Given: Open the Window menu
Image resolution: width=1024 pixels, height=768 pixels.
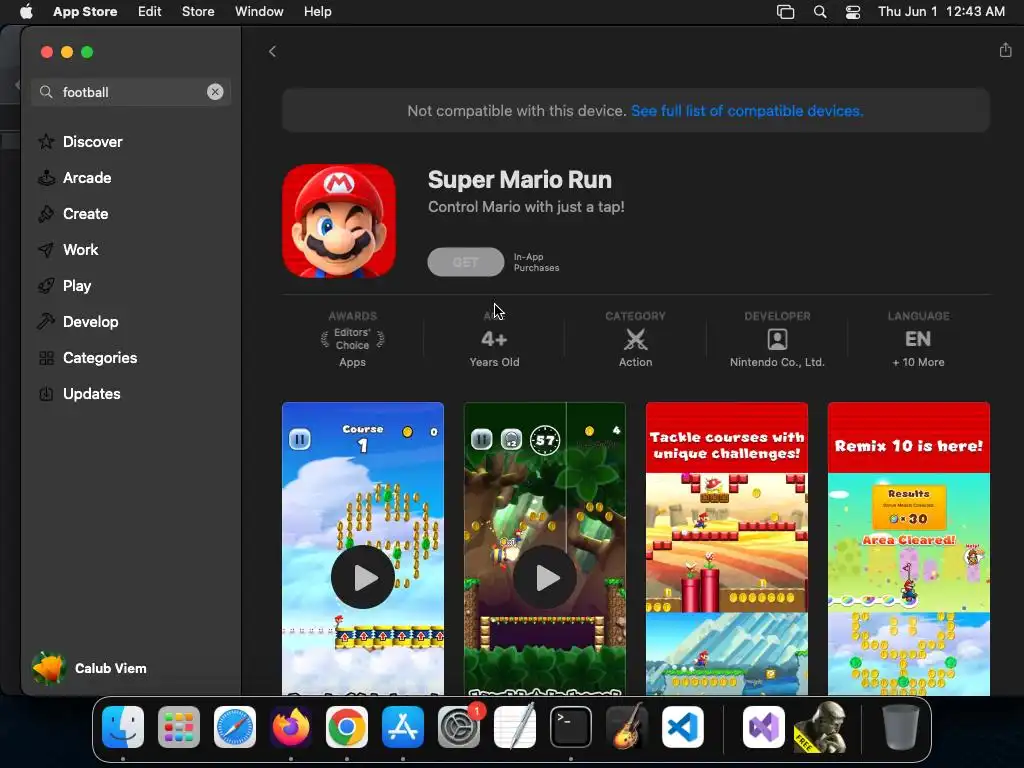Looking at the screenshot, I should point(259,12).
